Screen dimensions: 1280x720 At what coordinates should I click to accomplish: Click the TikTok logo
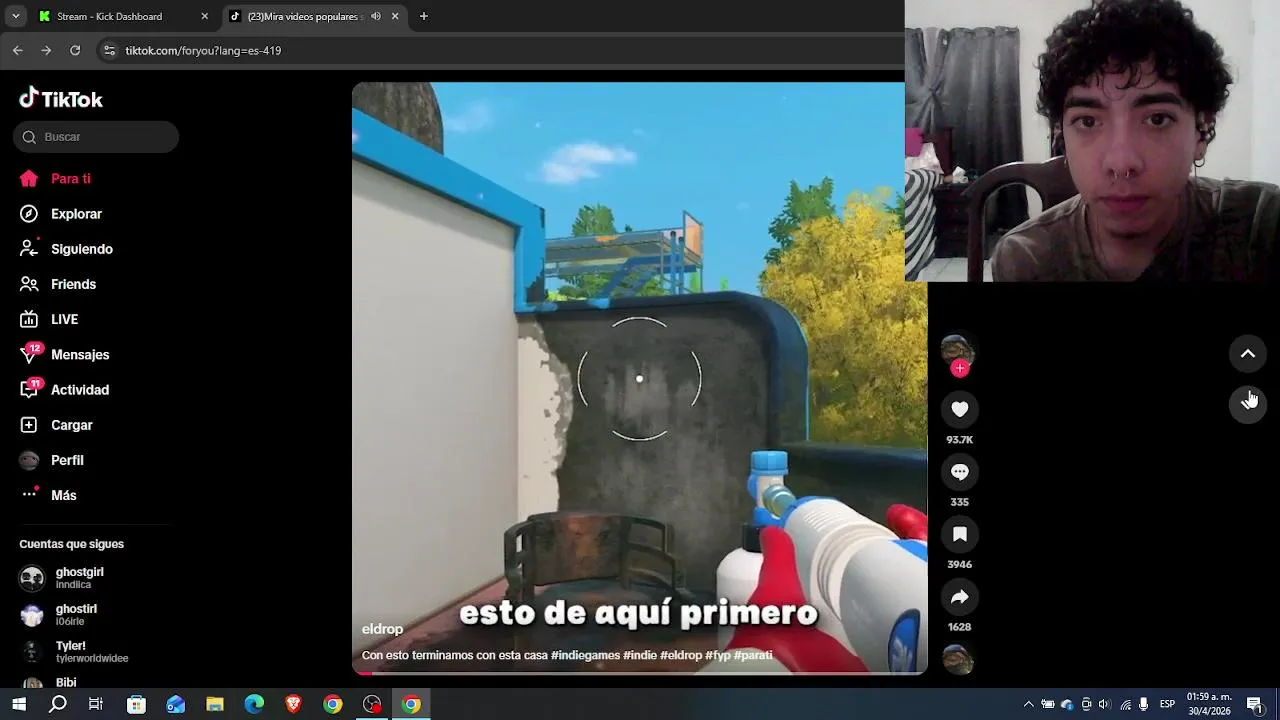(x=61, y=98)
